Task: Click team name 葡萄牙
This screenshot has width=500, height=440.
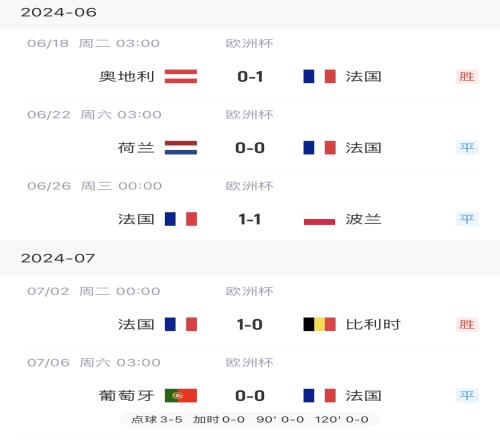Action: tap(126, 396)
